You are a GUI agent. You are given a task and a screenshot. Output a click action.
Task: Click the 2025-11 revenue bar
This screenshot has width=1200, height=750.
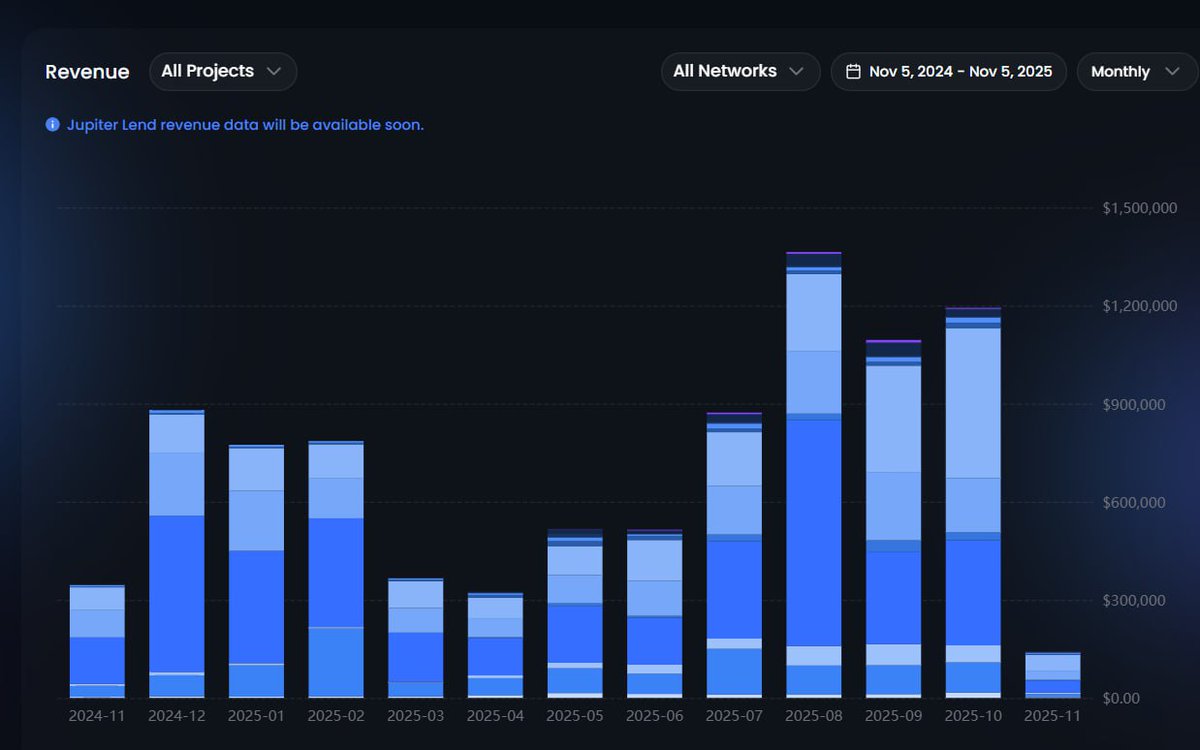1053,675
